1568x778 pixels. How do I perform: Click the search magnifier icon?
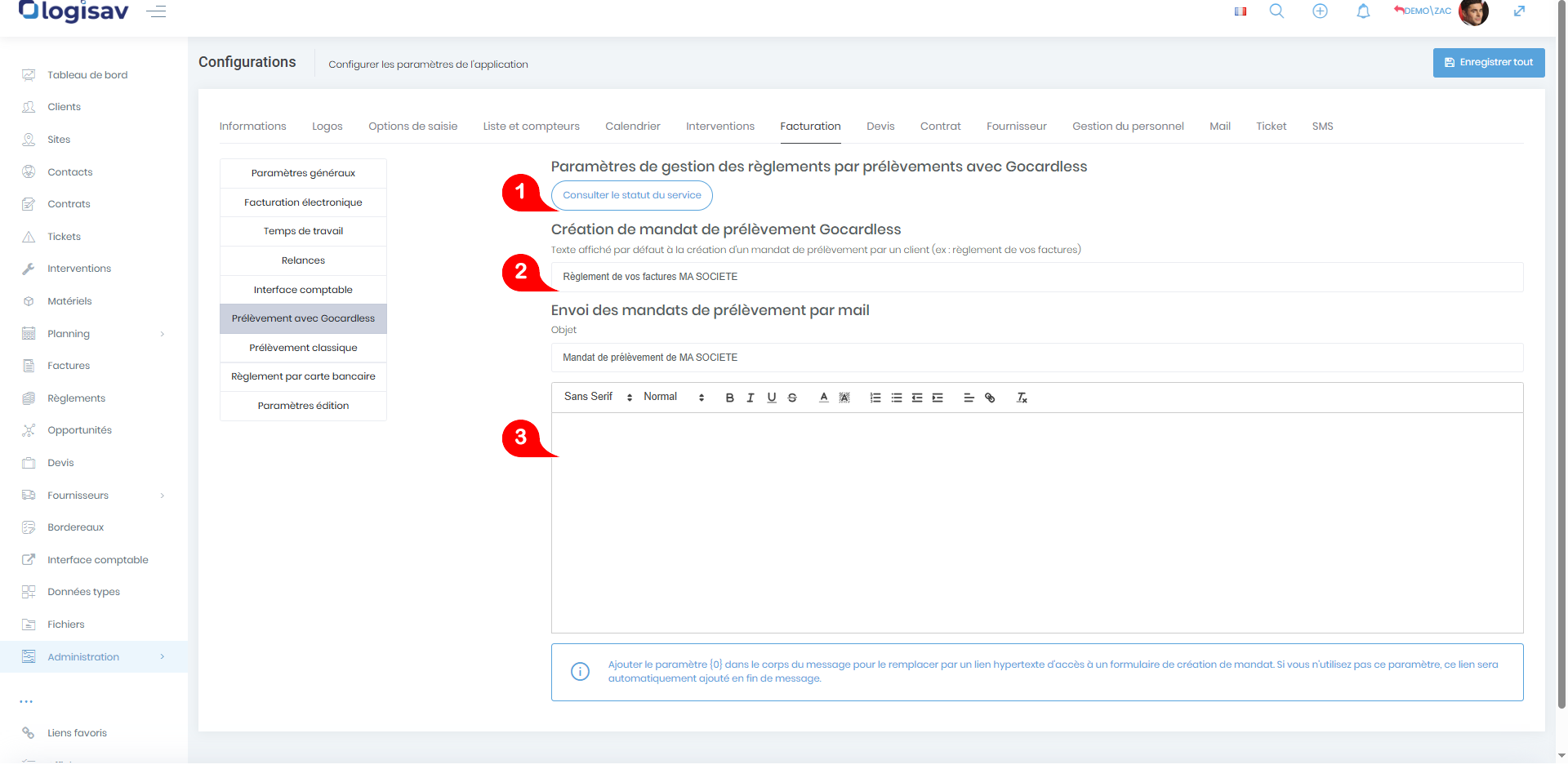pos(1276,11)
